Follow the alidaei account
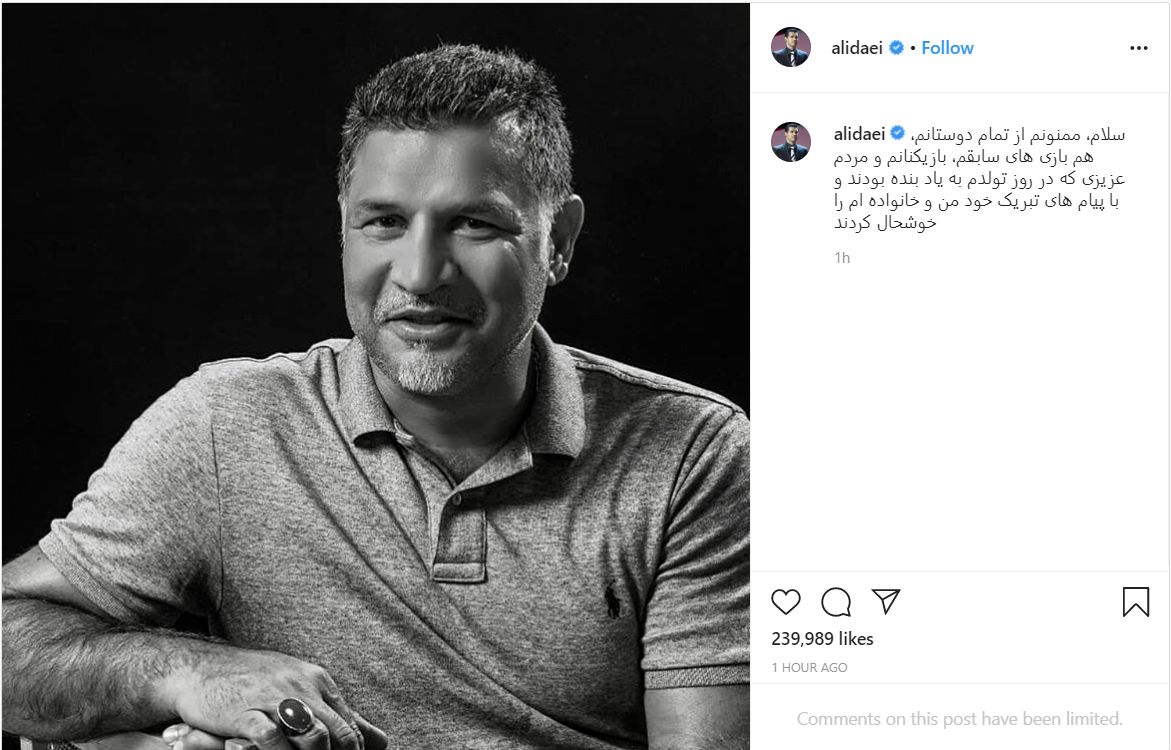This screenshot has width=1171, height=750. point(947,48)
